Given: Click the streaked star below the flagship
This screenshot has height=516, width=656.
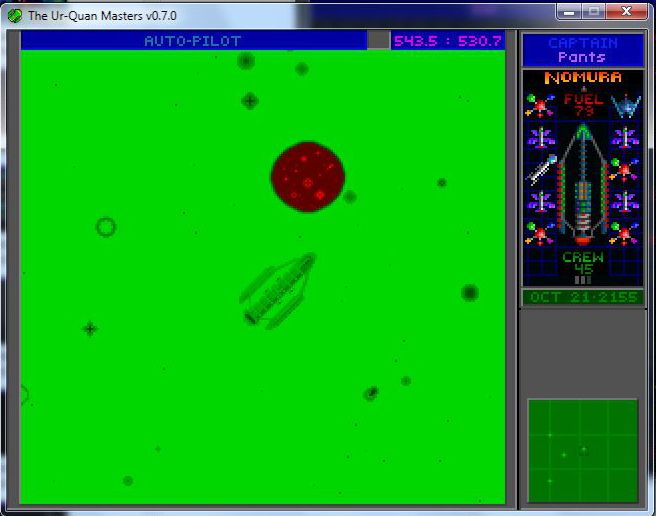Looking at the screenshot, I should pos(371,393).
